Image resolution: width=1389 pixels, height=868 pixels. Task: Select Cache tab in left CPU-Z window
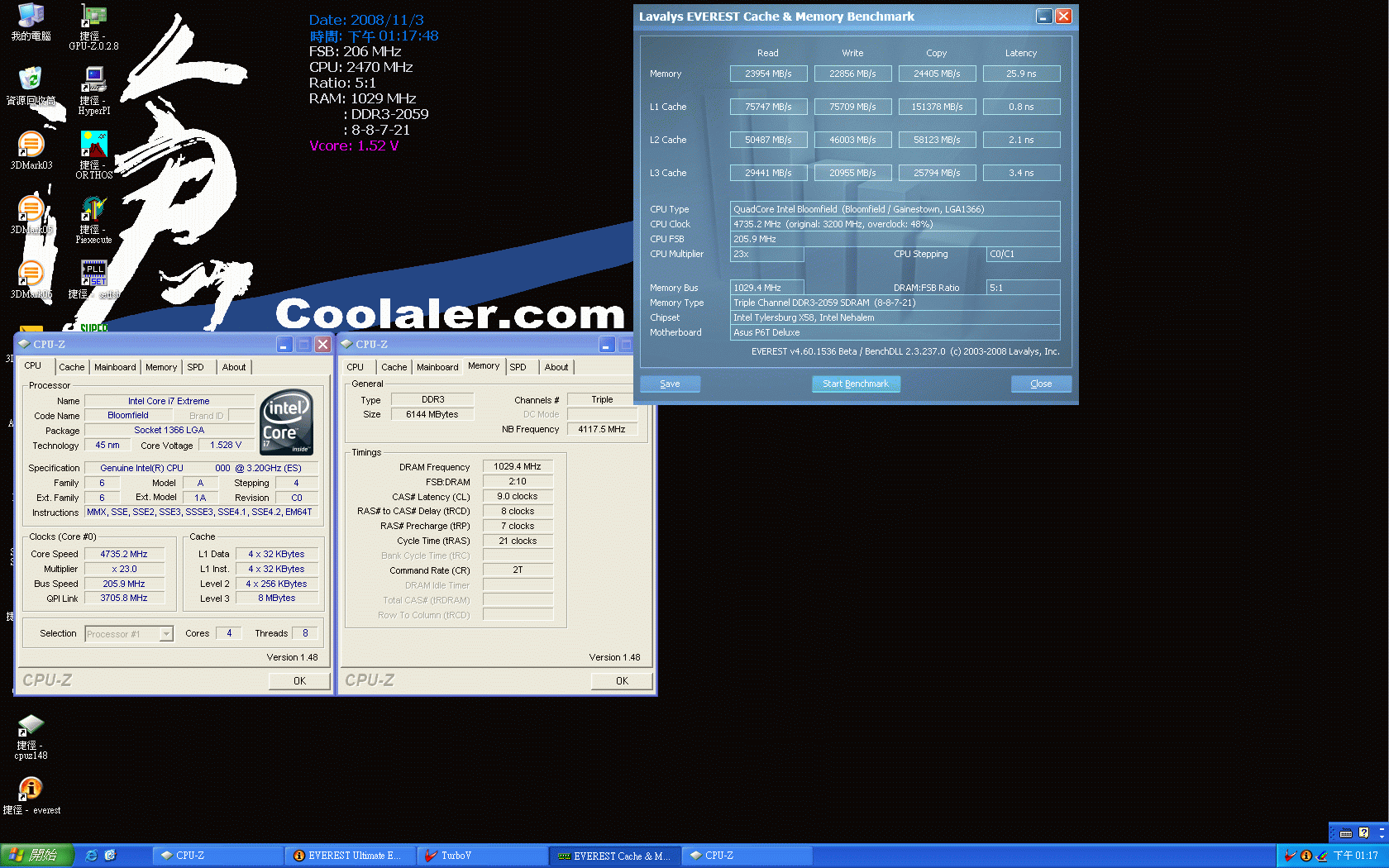coord(72,367)
